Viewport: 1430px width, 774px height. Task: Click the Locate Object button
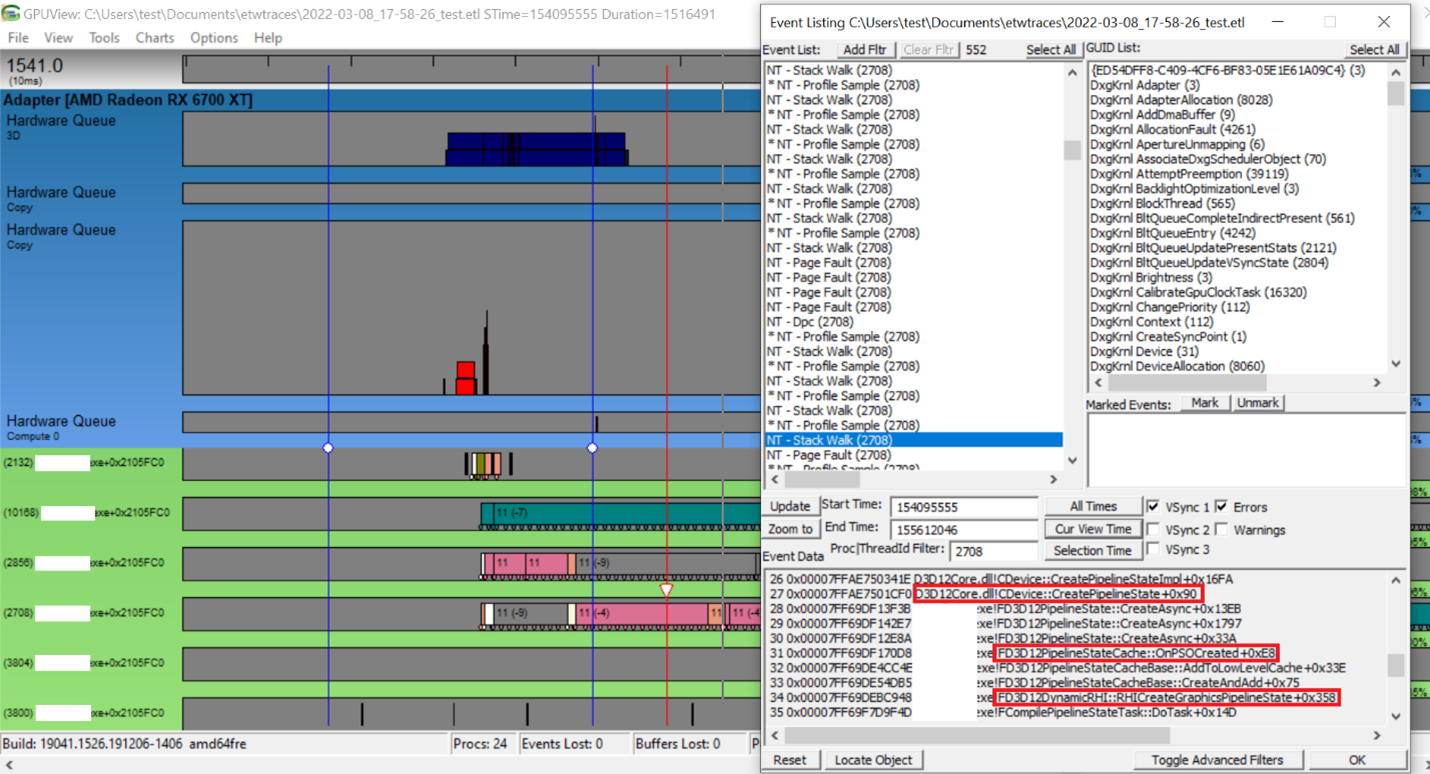pos(873,760)
